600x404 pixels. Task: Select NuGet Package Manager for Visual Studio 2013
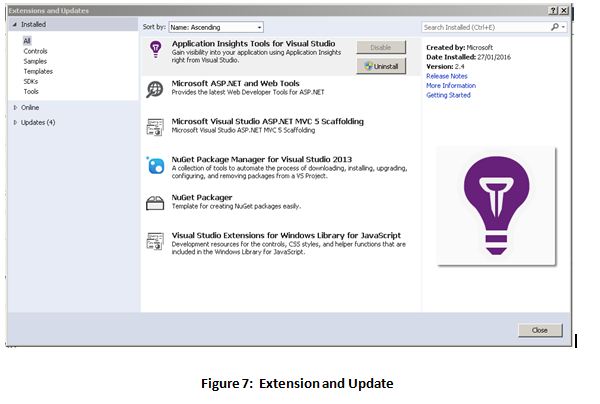click(x=261, y=159)
